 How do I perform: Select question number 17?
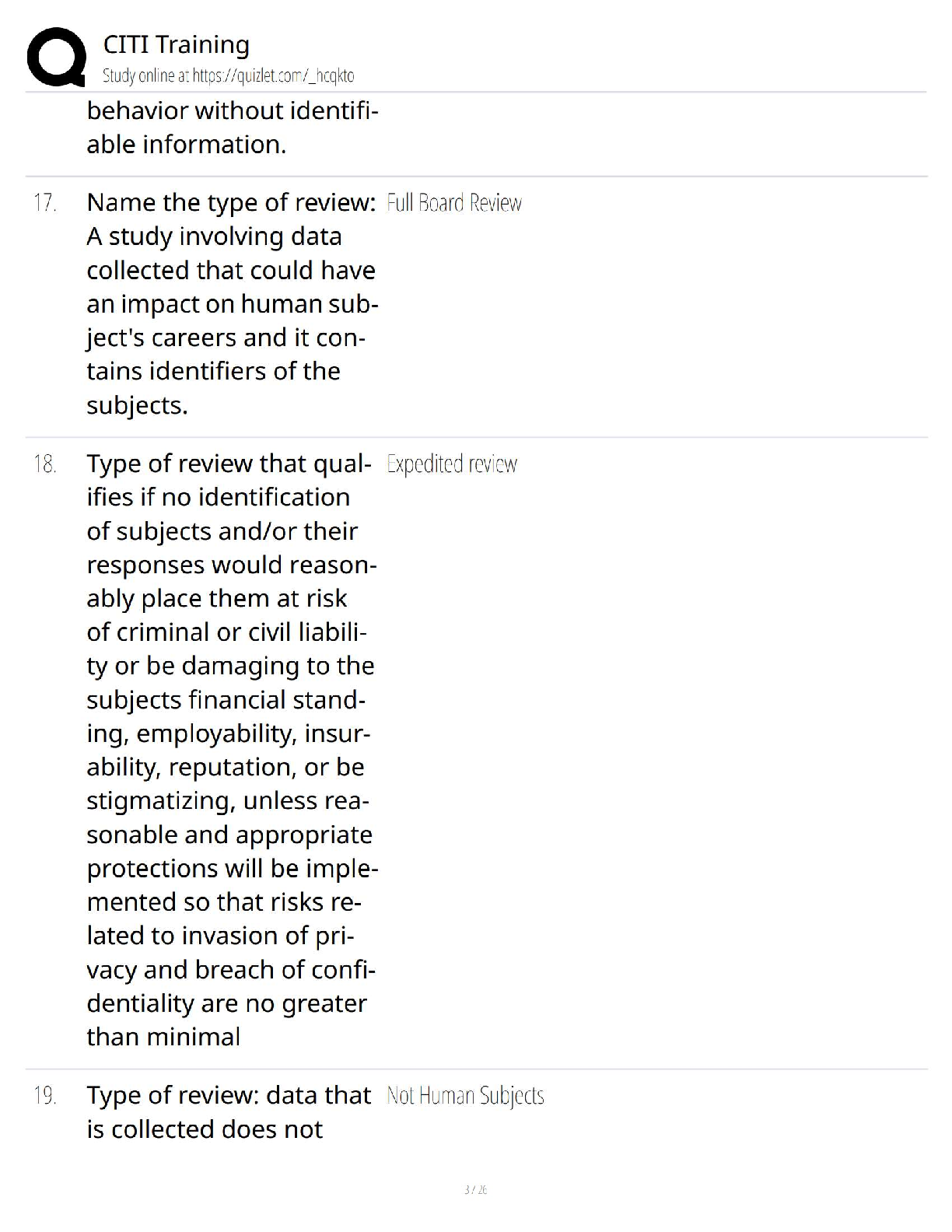pos(45,203)
